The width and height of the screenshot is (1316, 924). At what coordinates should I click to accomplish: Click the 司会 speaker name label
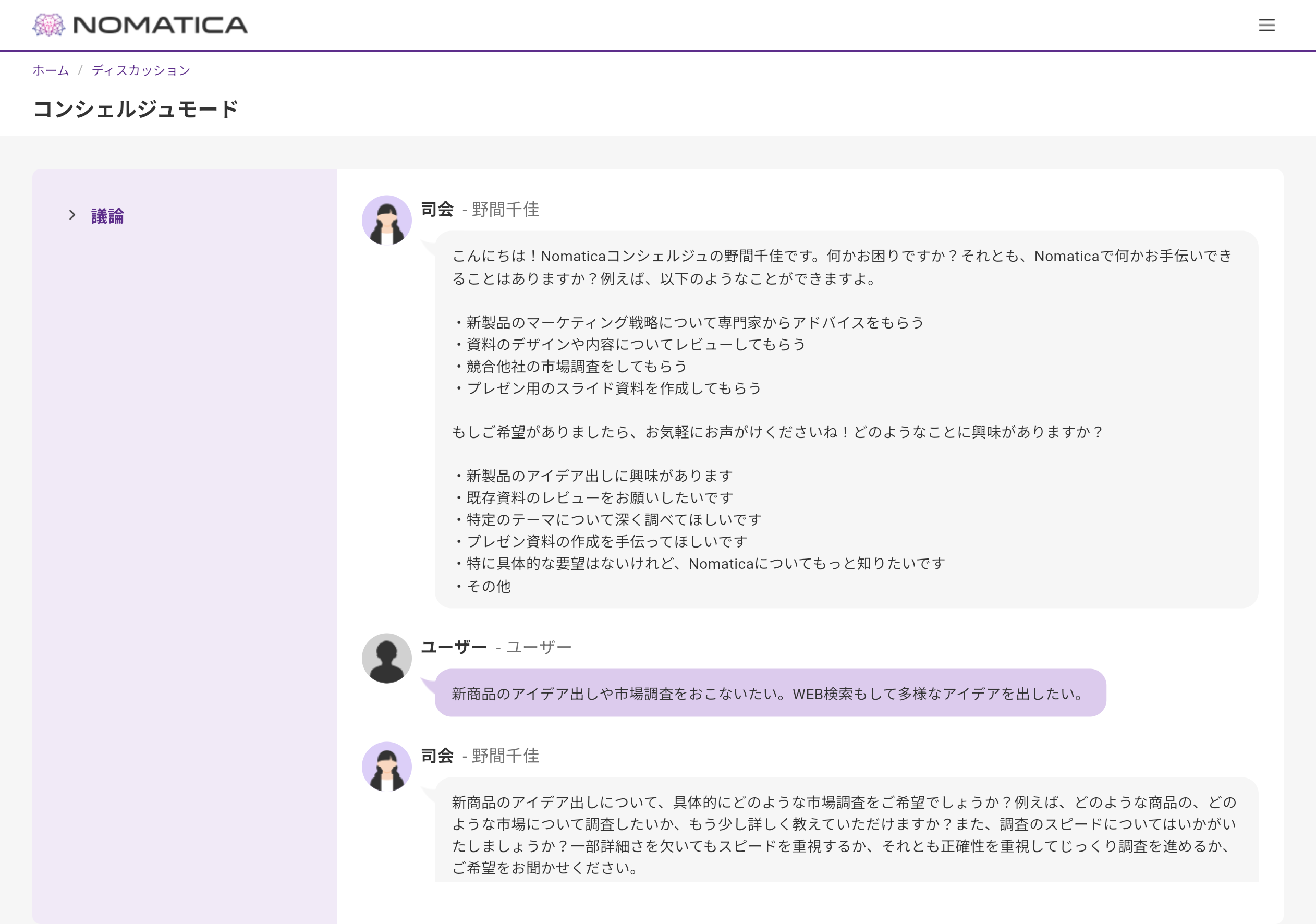click(x=437, y=210)
